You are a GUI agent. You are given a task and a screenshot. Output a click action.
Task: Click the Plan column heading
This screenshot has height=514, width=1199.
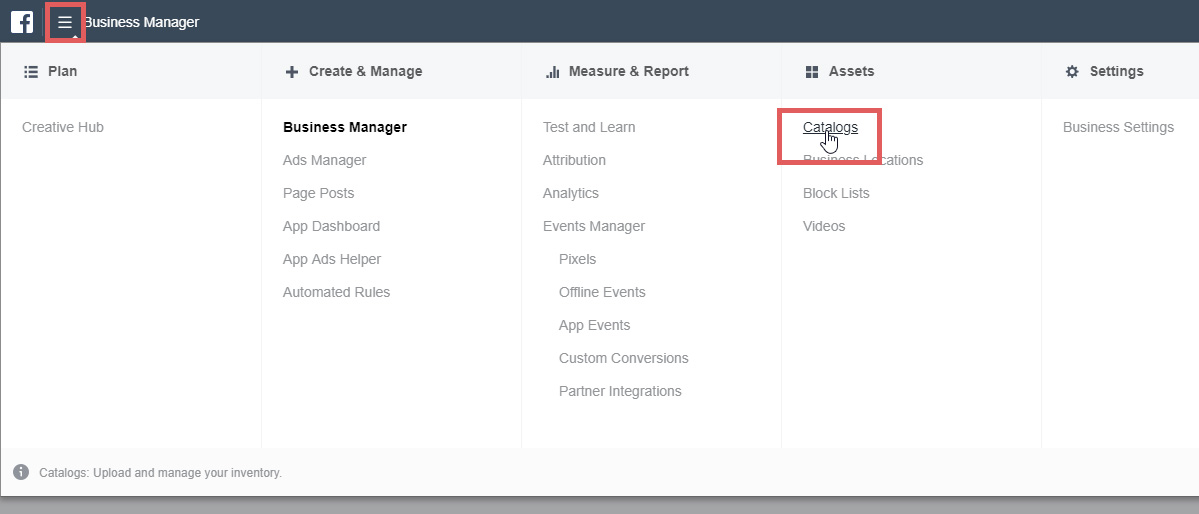pyautogui.click(x=63, y=71)
